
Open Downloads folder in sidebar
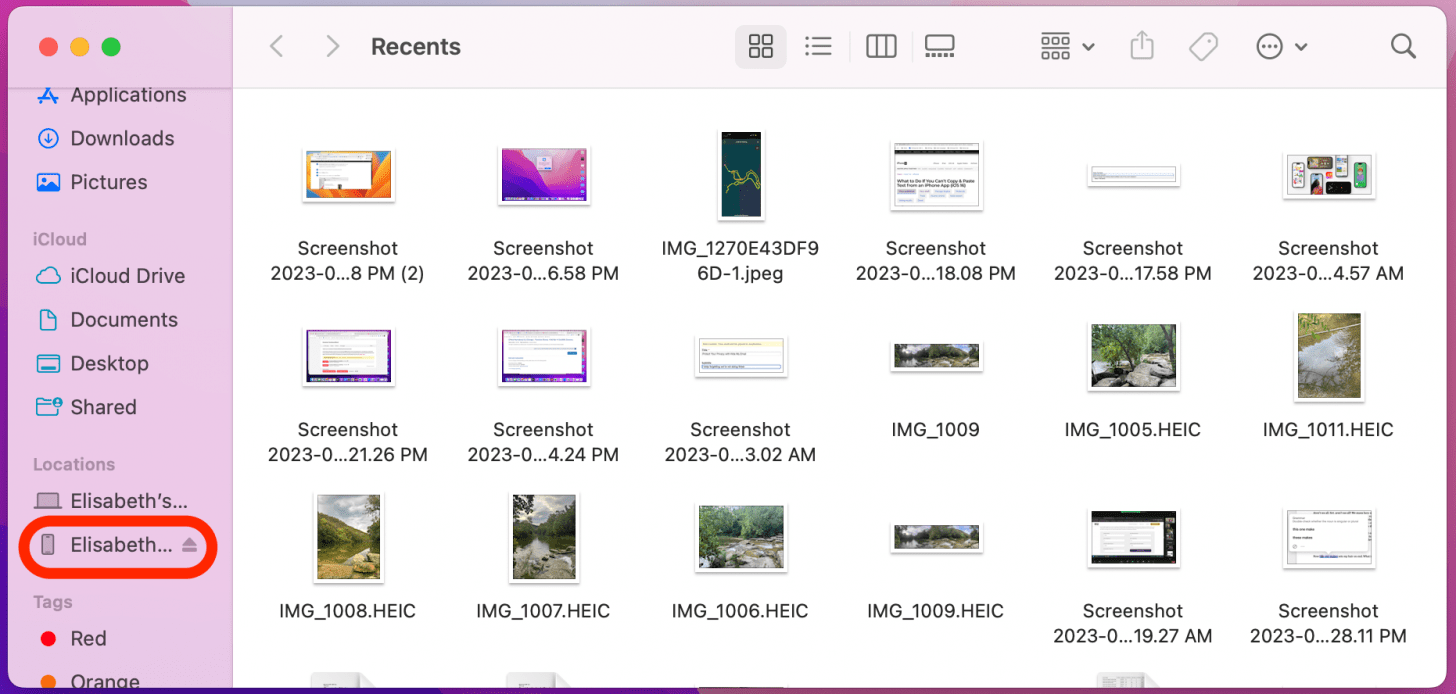click(121, 138)
